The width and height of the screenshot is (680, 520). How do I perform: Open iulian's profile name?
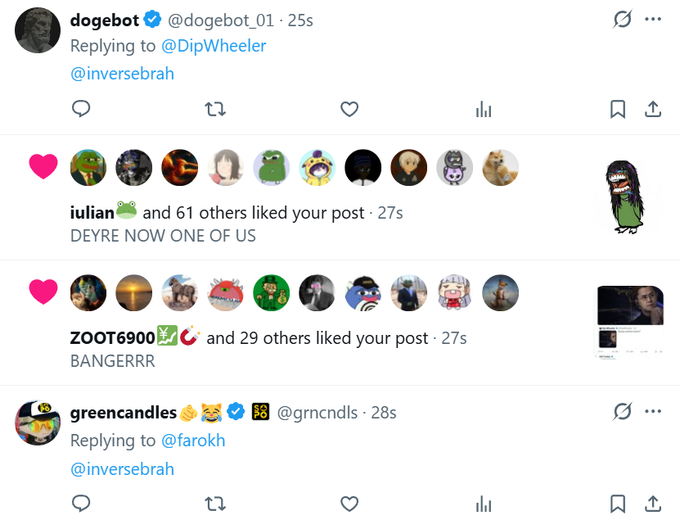coord(92,212)
